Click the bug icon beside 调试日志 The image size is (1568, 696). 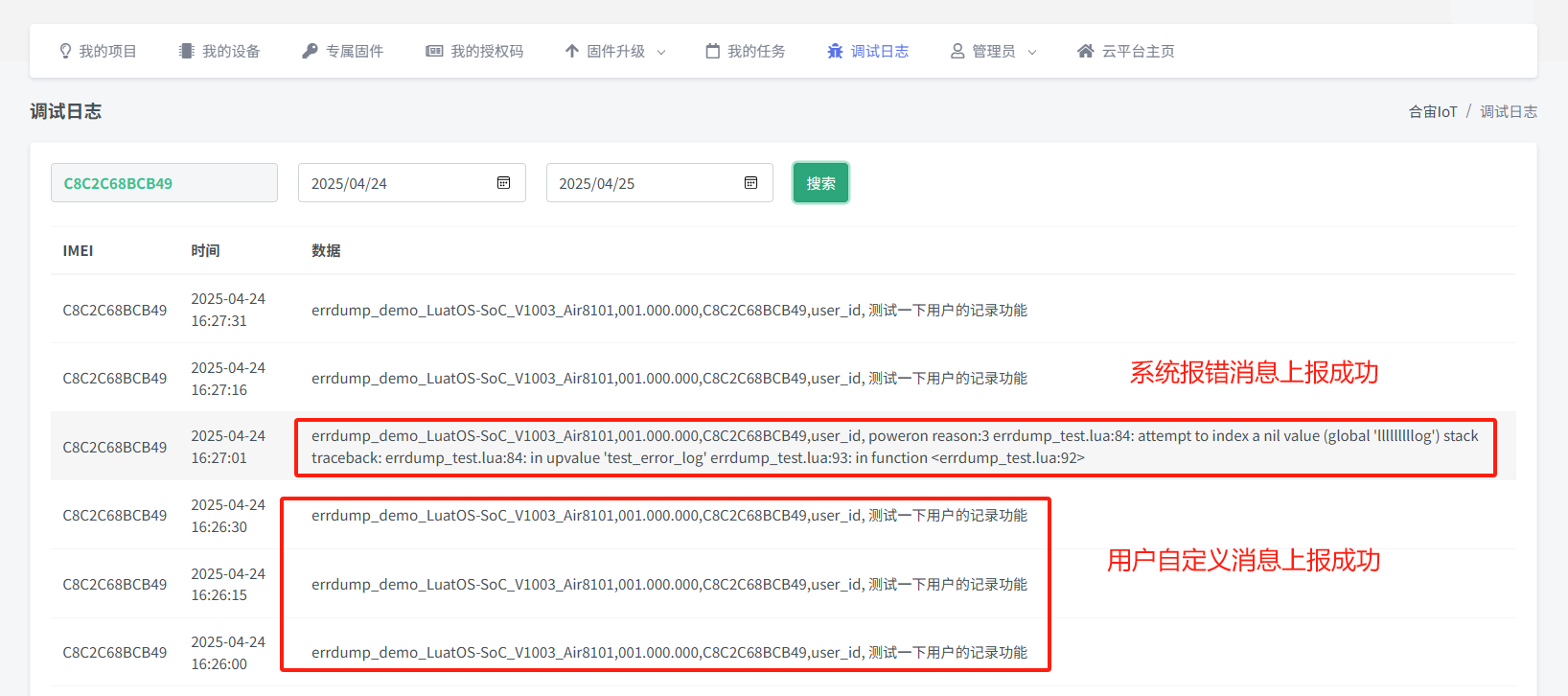click(x=836, y=51)
